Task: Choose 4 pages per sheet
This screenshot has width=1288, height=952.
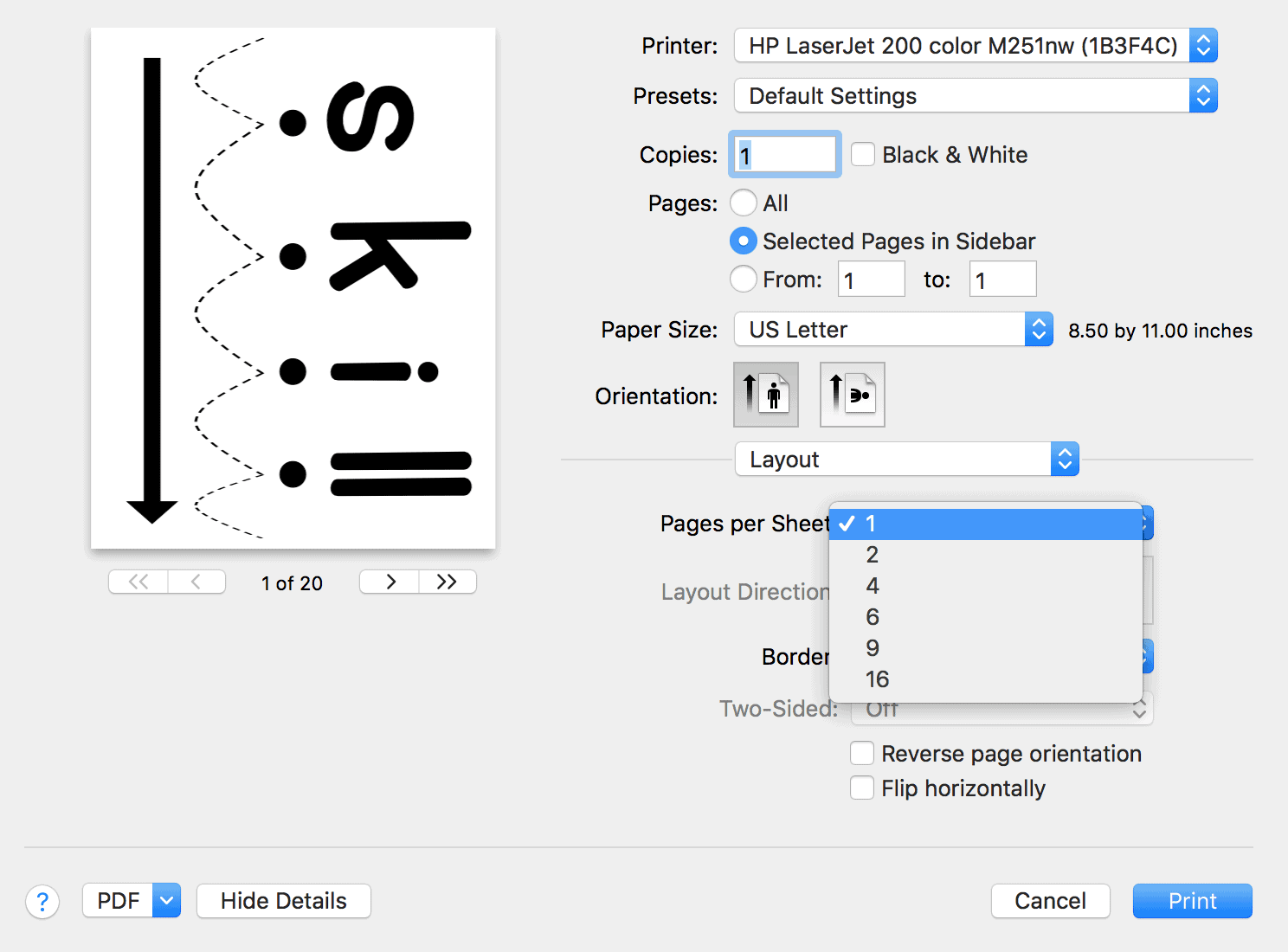Action: pyautogui.click(x=986, y=586)
